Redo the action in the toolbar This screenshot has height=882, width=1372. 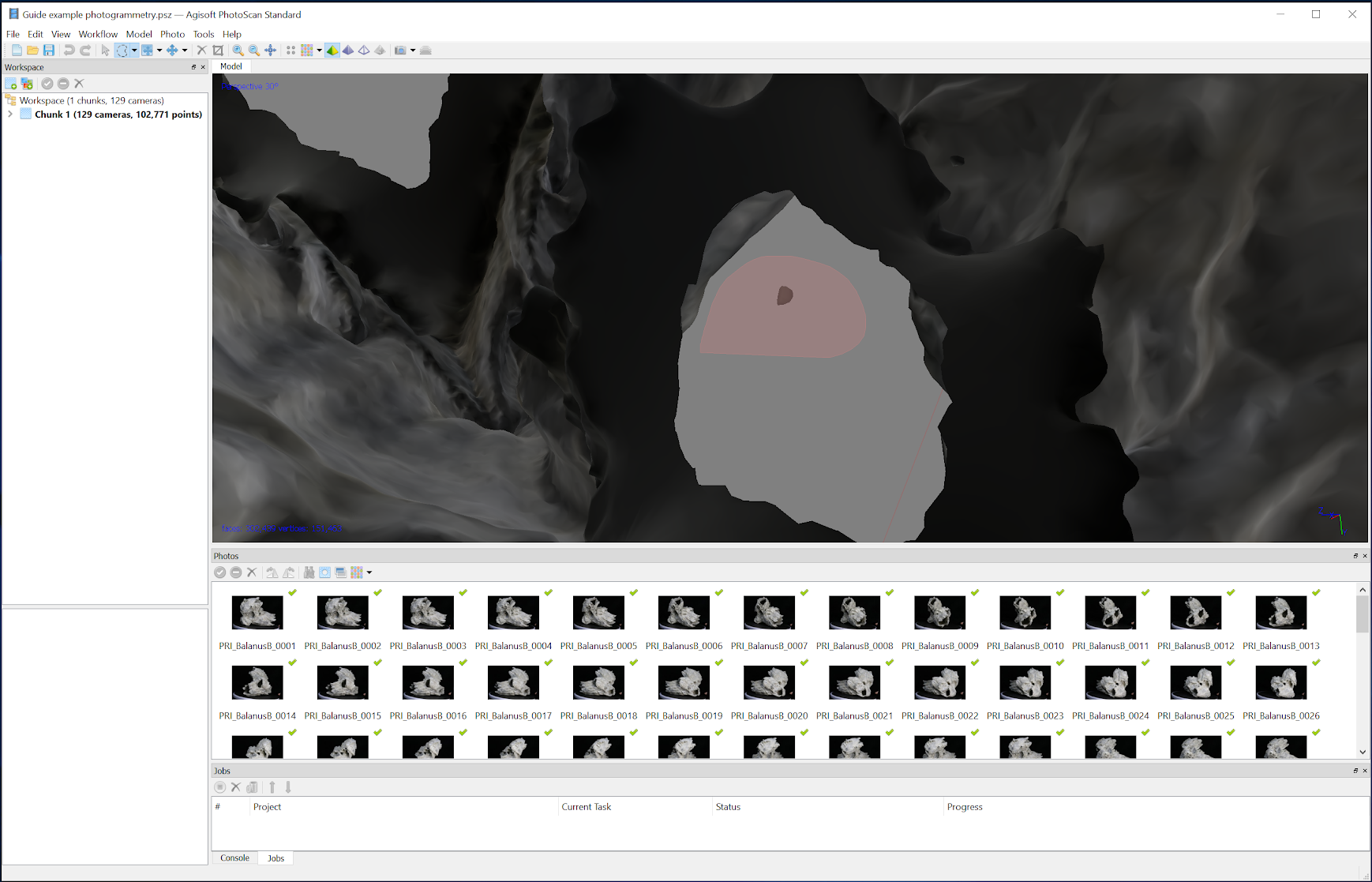pos(85,51)
